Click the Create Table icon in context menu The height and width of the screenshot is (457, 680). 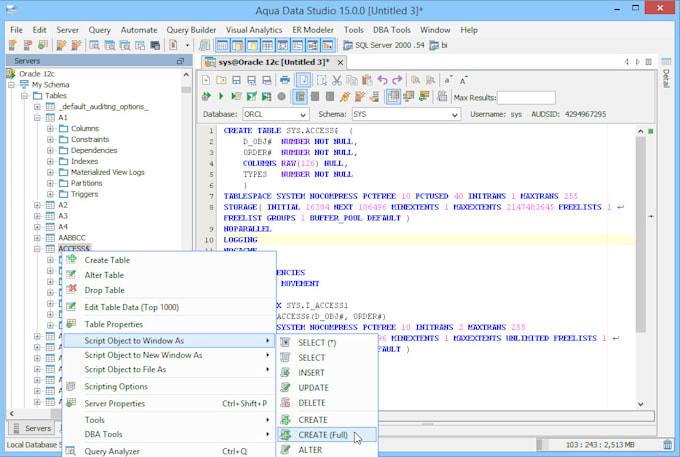click(71, 260)
